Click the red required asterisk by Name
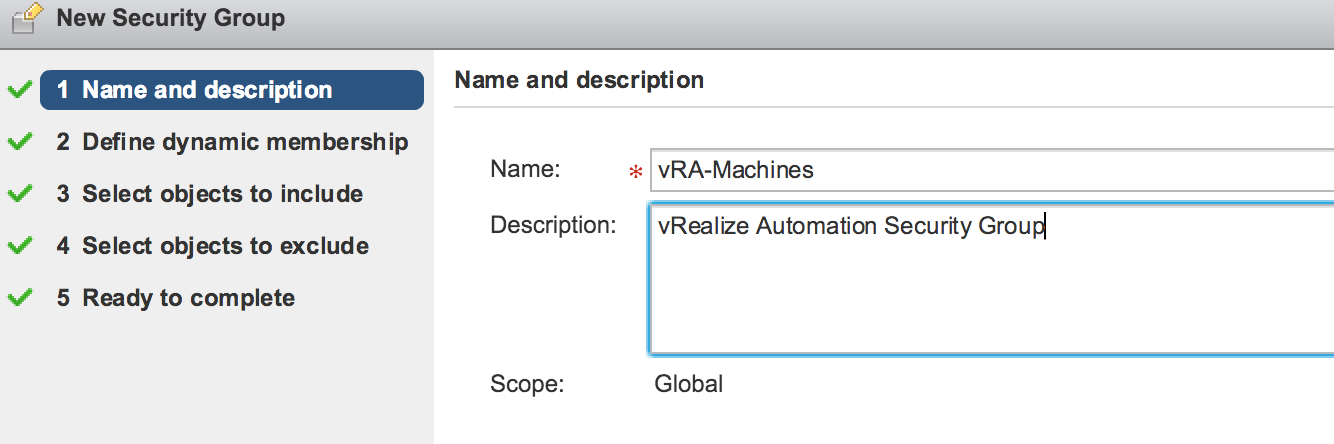1334x444 pixels. tap(635, 173)
